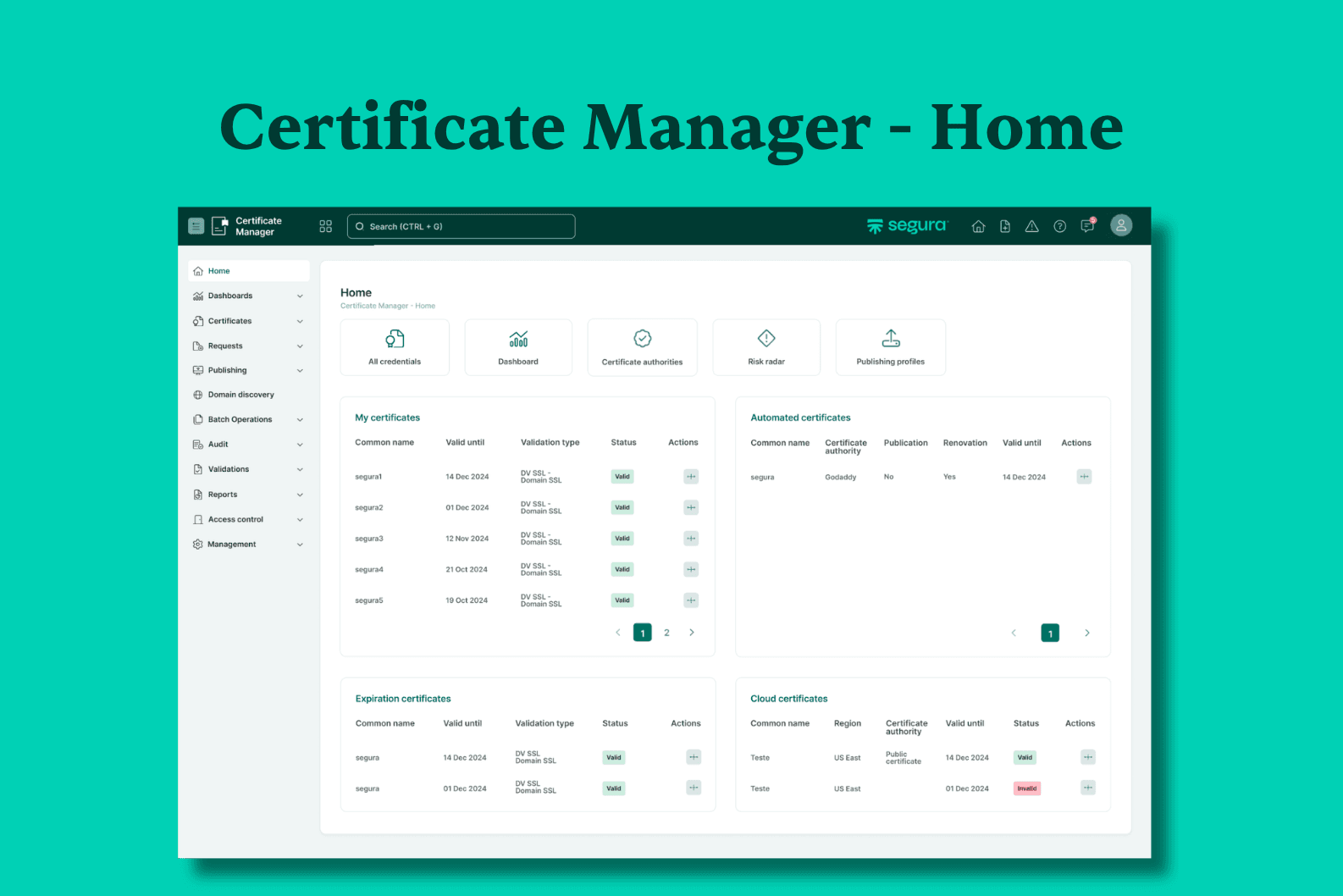The image size is (1343, 896).
Task: Open the home icon in top bar
Action: [x=978, y=226]
